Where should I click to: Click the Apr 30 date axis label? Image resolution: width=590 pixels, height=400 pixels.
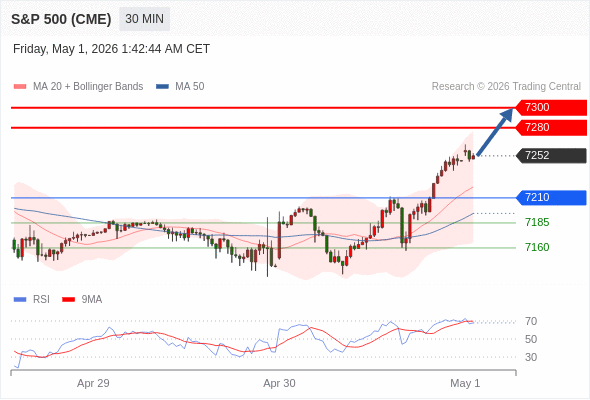tap(279, 383)
